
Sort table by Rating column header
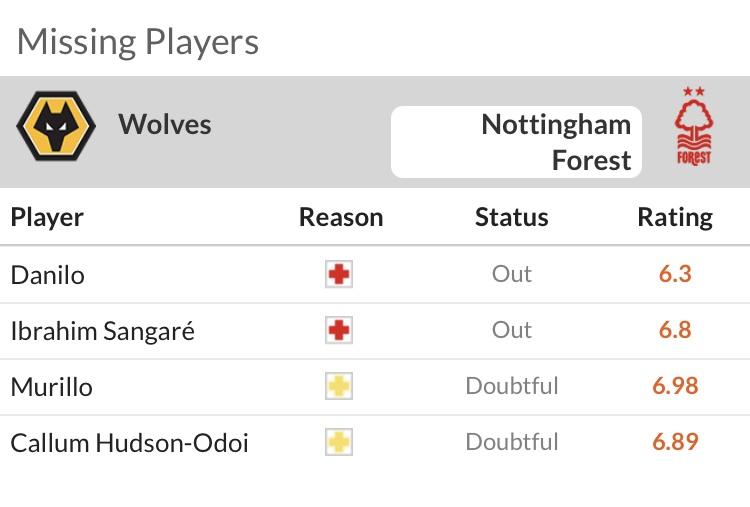click(675, 218)
